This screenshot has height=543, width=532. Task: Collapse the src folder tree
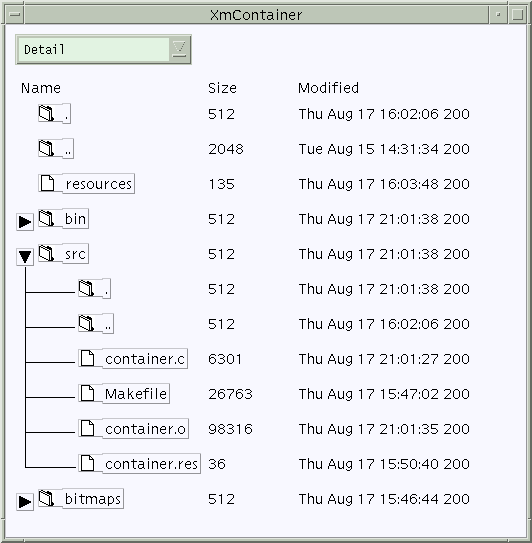point(25,257)
